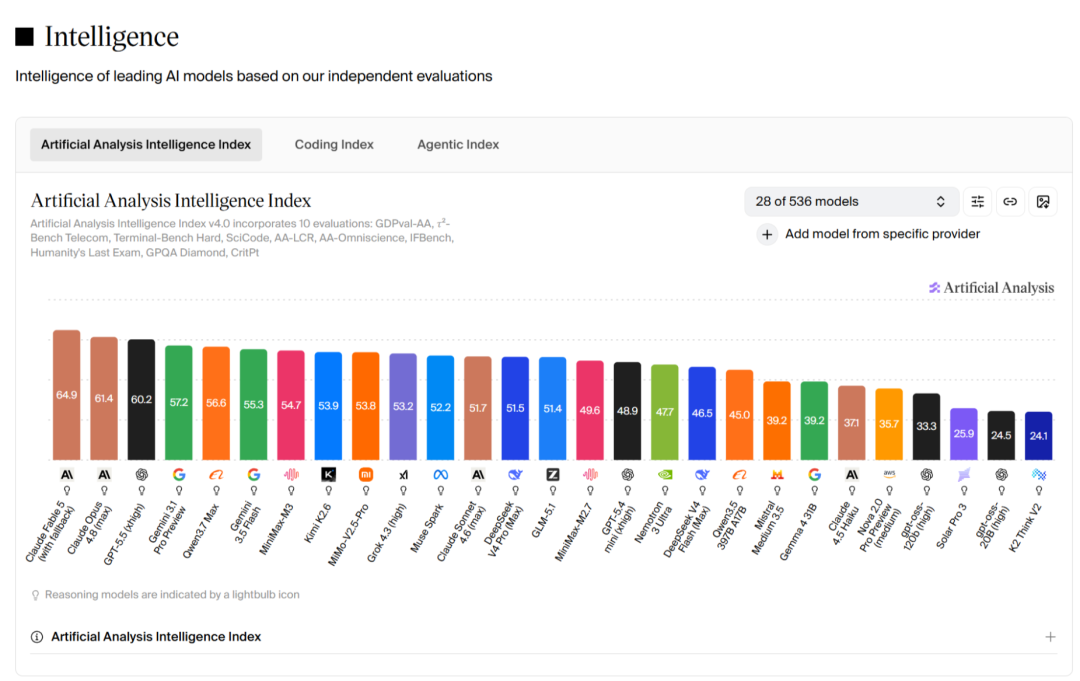Click DeepSeek logo under the 51.5 bar
This screenshot has width=1080, height=681.
coord(515,474)
